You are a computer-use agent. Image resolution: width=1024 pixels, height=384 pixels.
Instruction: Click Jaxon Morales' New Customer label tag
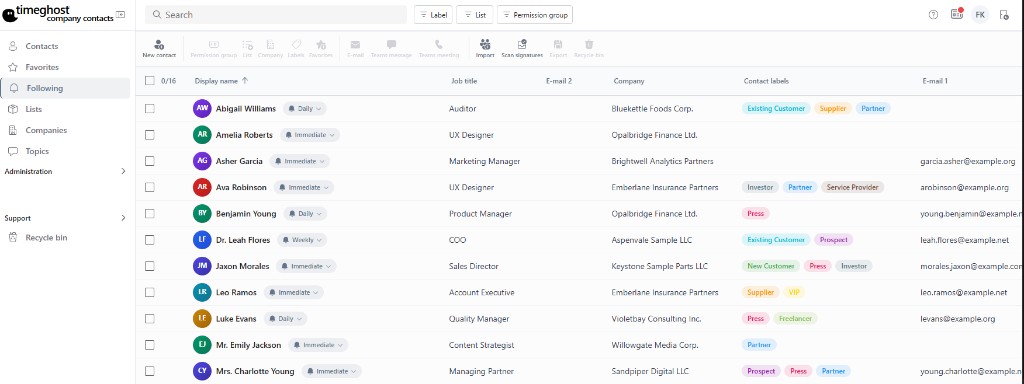click(771, 266)
